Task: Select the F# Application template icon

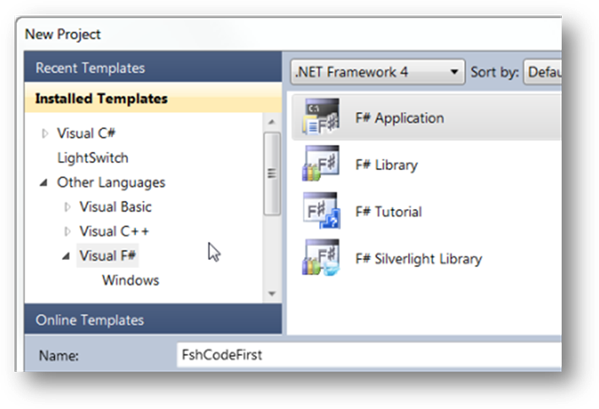Action: pyautogui.click(x=321, y=117)
